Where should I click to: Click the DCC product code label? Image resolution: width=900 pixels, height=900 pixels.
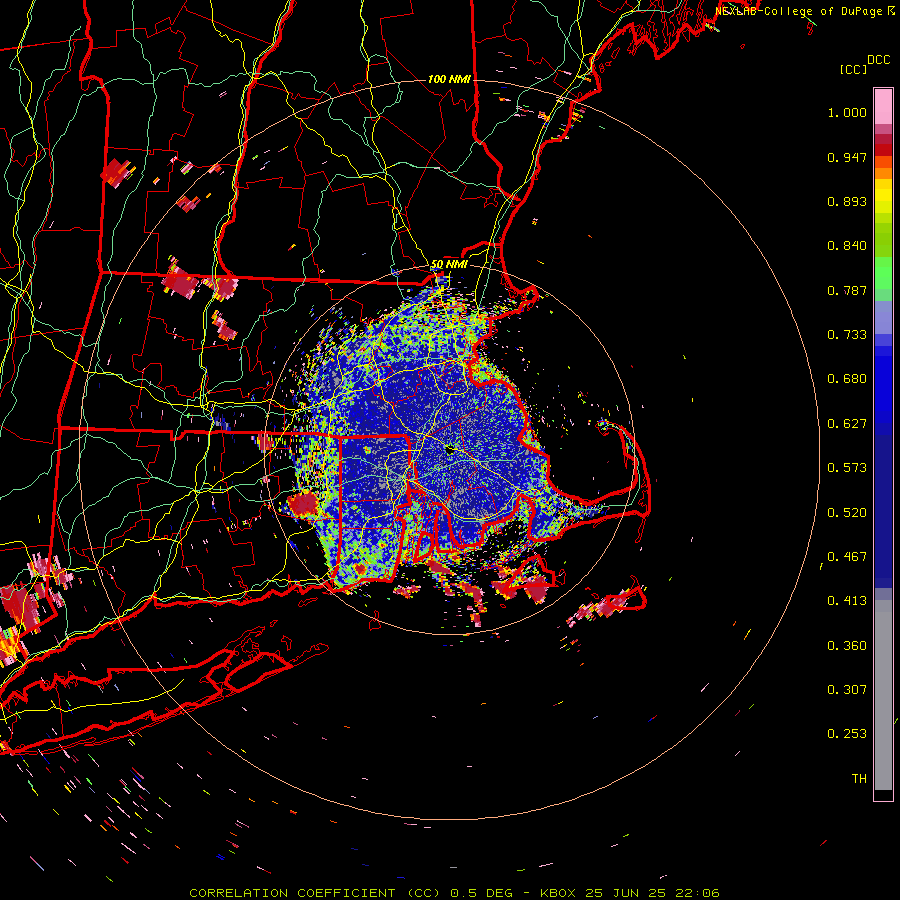point(878,60)
